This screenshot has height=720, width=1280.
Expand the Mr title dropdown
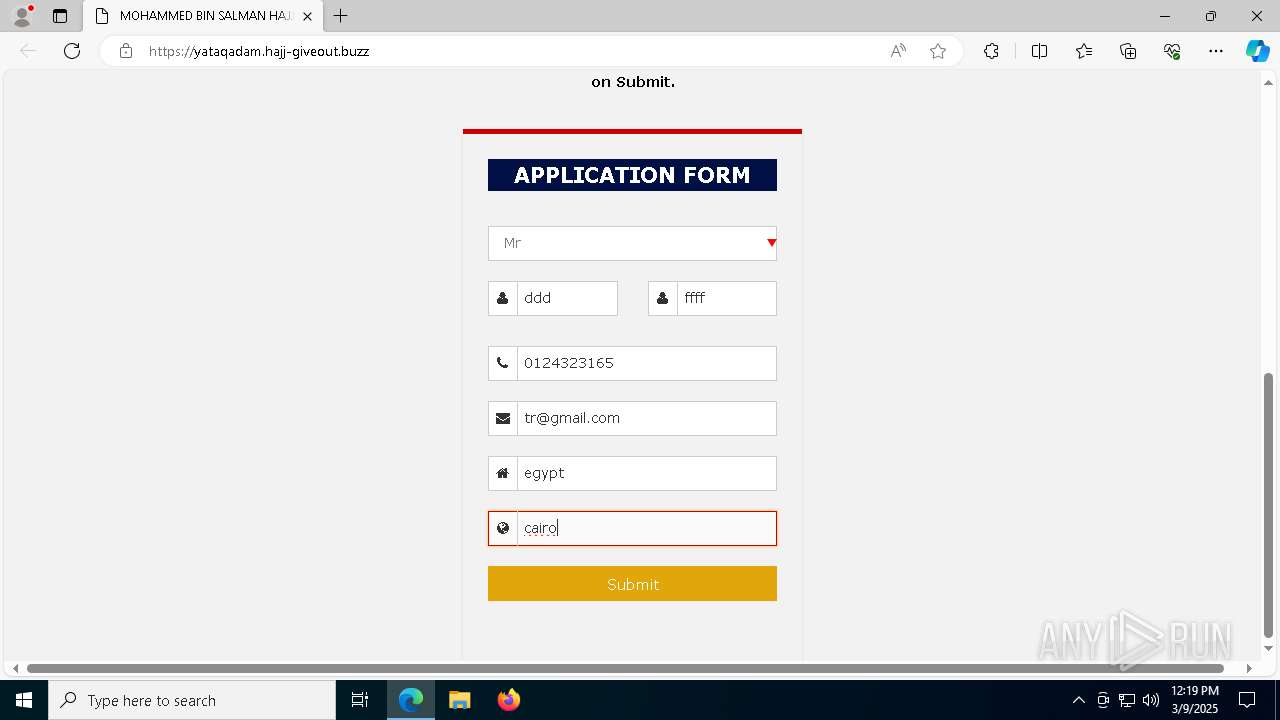pos(632,243)
